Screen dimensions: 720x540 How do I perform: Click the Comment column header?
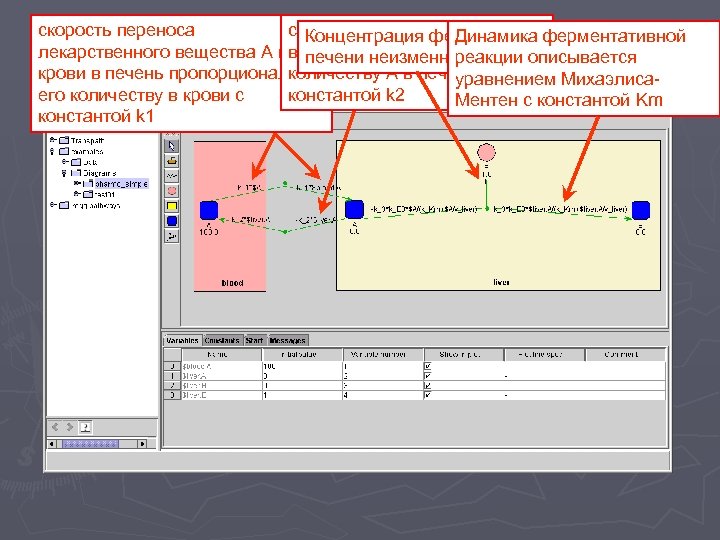coord(625,354)
